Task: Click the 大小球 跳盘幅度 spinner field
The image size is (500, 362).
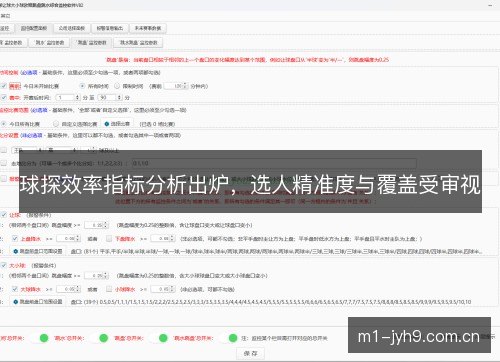Action: coord(97,276)
